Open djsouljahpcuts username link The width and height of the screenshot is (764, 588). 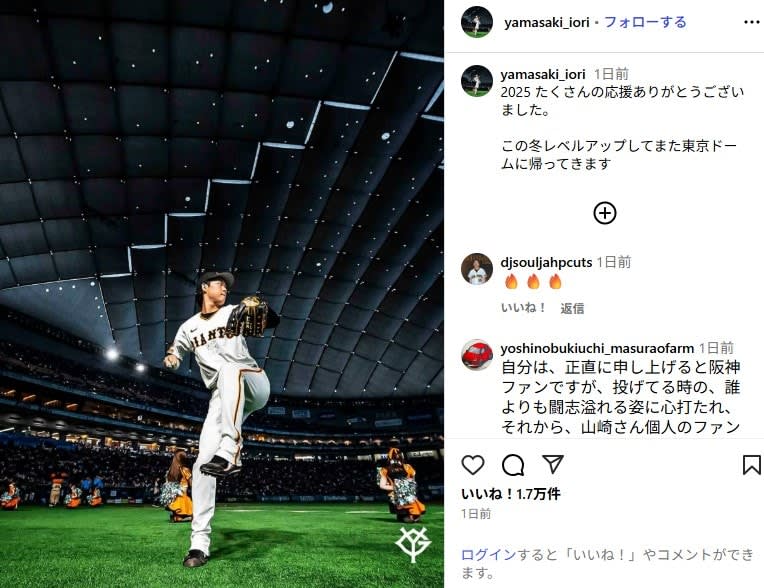pyautogui.click(x=546, y=262)
